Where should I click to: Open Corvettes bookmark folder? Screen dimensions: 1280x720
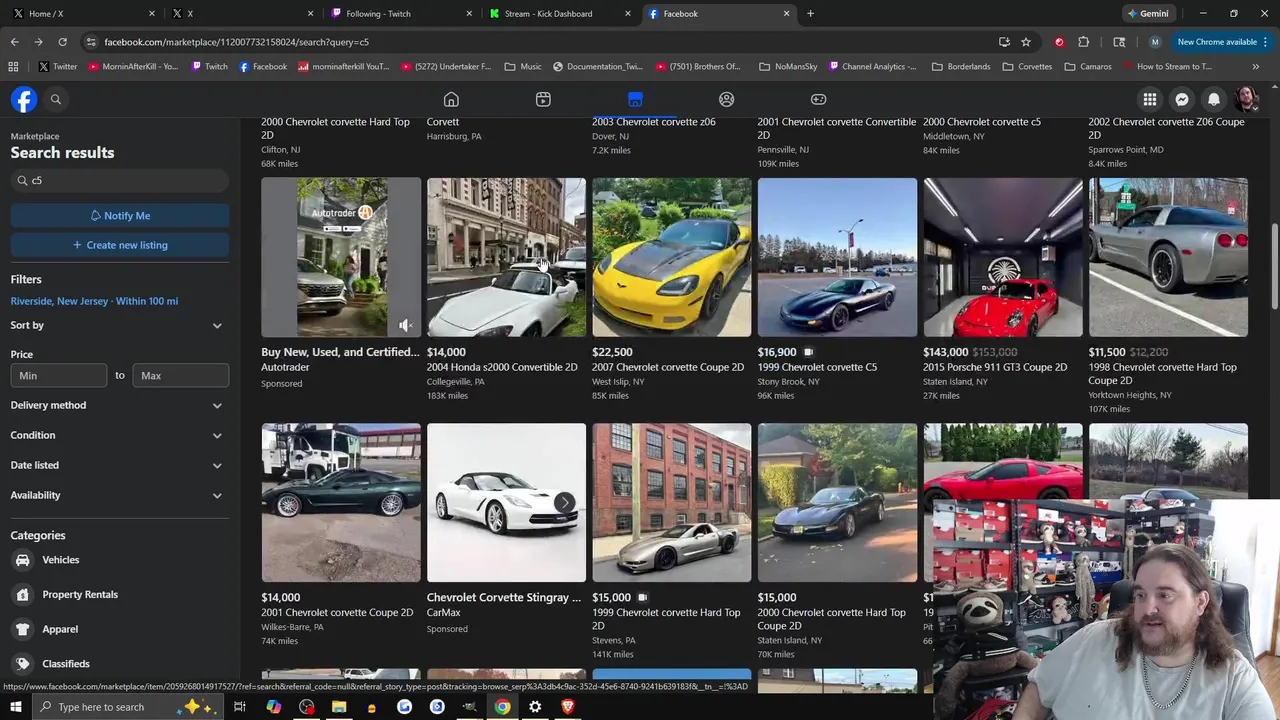pos(1025,67)
